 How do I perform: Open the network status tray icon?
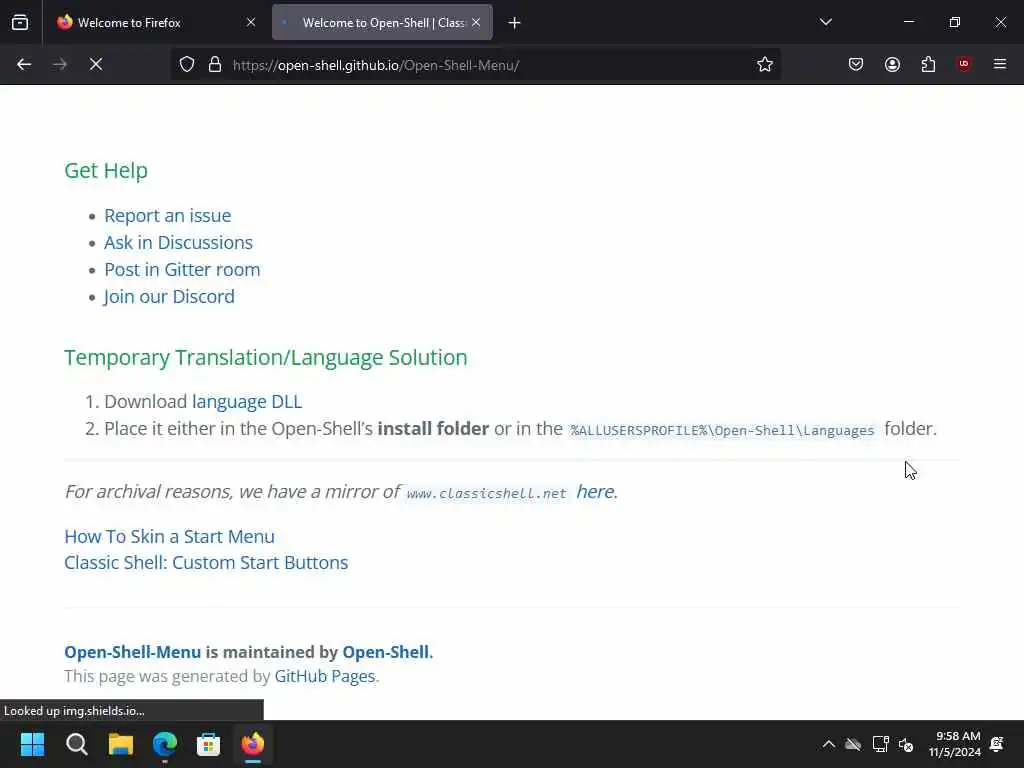(880, 744)
